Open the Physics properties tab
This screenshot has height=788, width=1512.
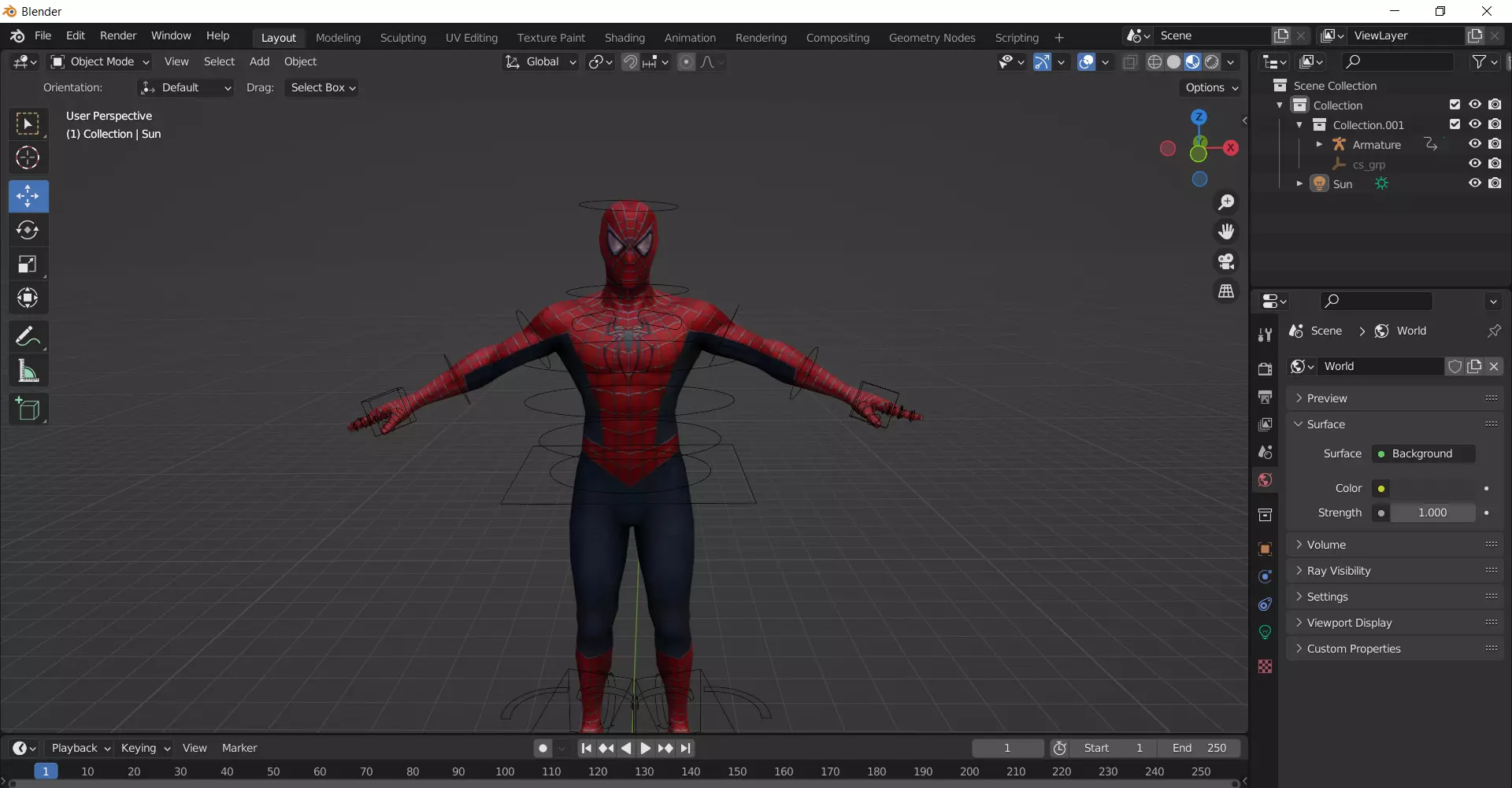1265,576
